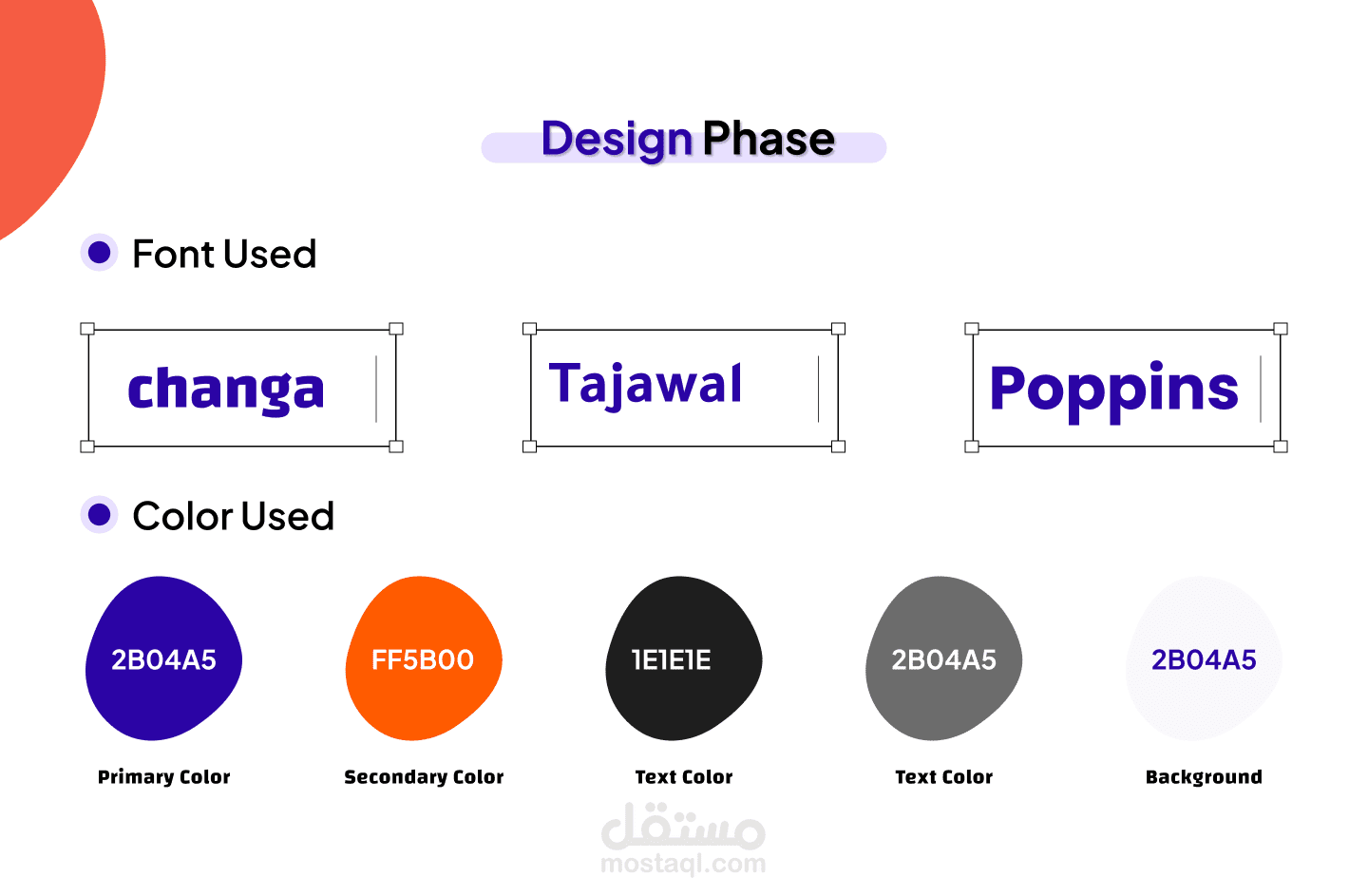
Task: Select the light background color swatch
Action: coord(1204,658)
